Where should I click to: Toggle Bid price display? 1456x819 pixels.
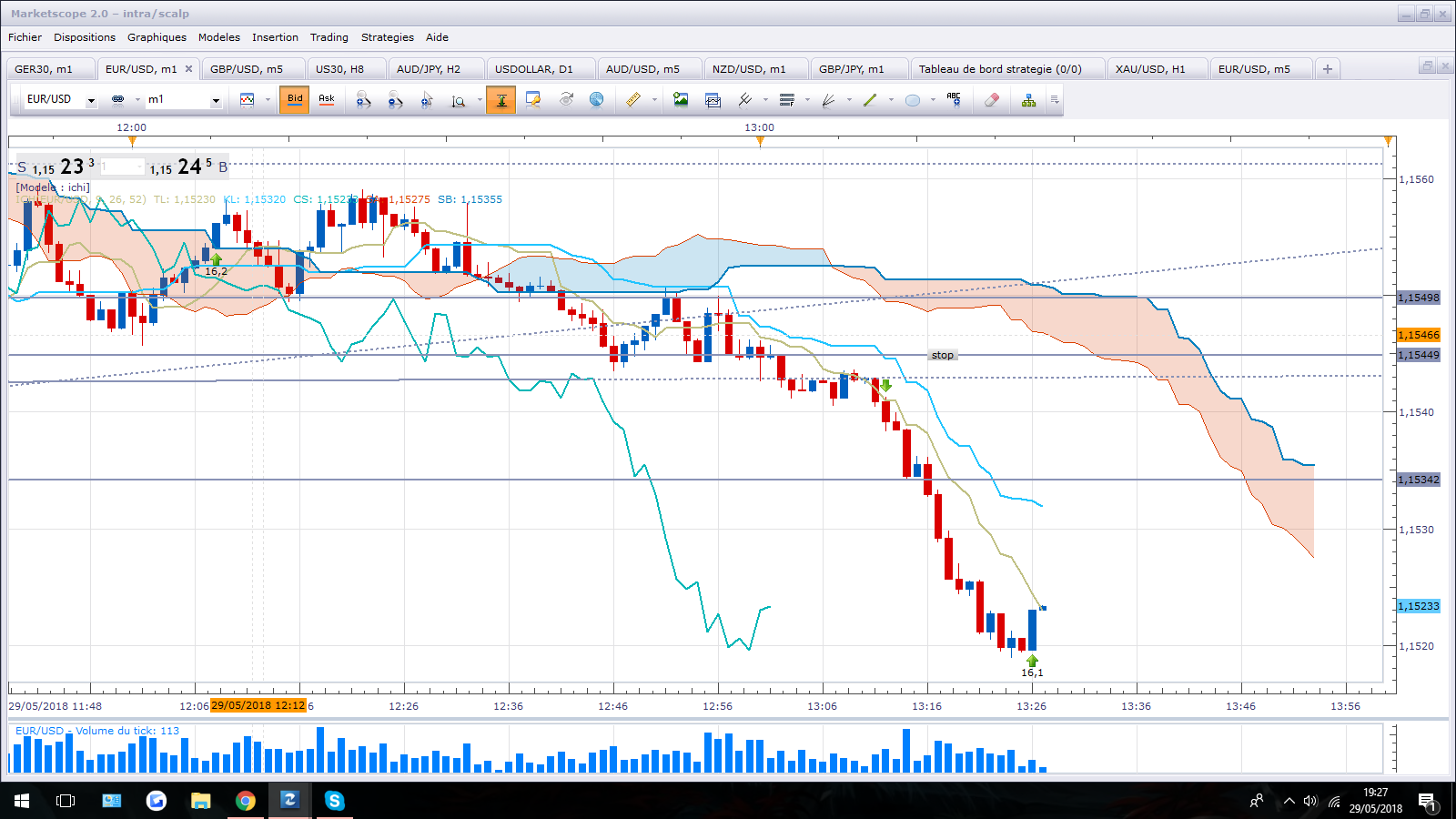pyautogui.click(x=295, y=99)
